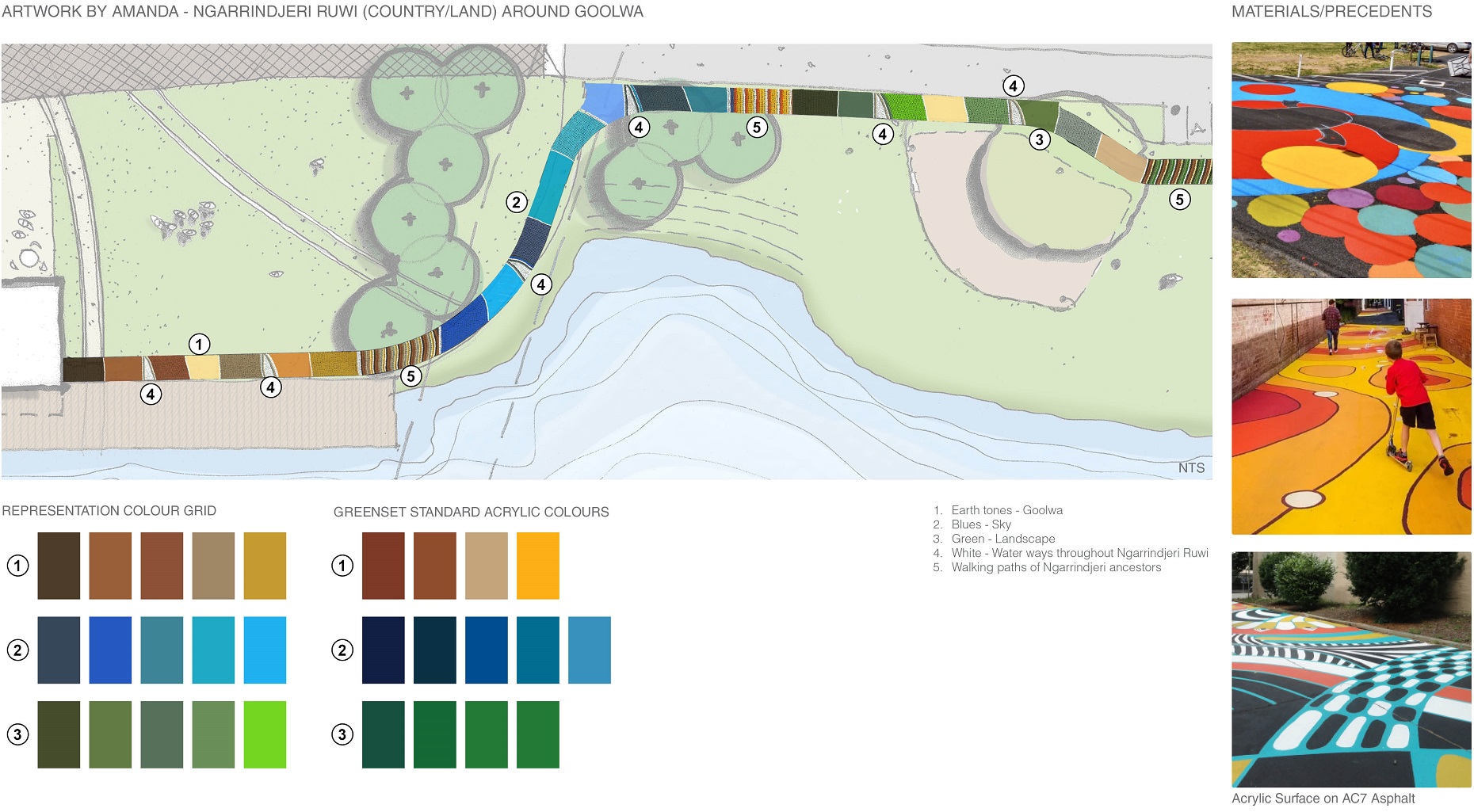Select the dark teal-green swatch in Greenset row 3
The height and width of the screenshot is (812, 1474).
(384, 734)
